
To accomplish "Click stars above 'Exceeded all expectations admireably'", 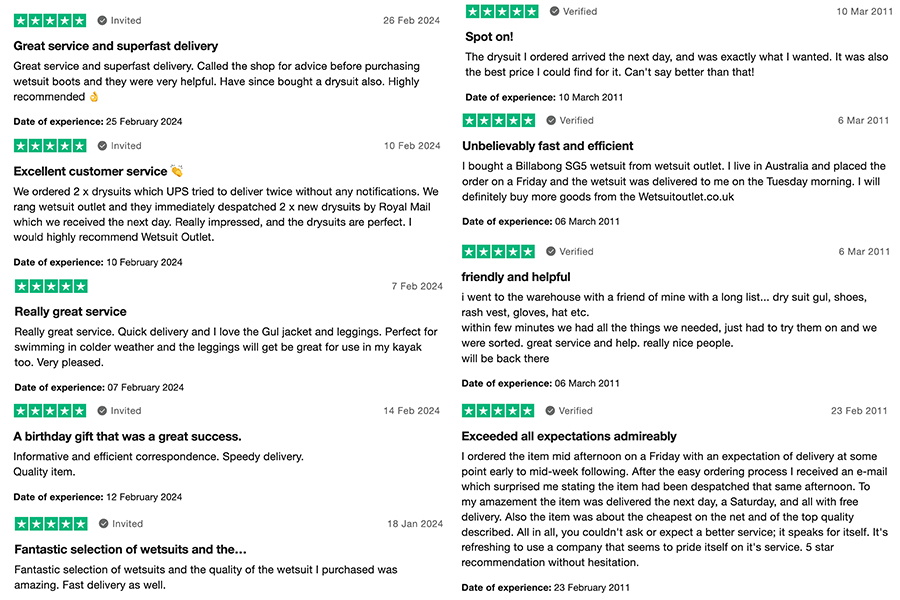I will coord(498,411).
